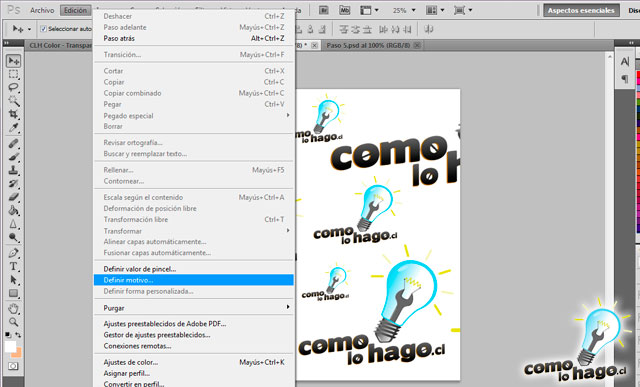Select the Clone Stamp tool
The height and width of the screenshot is (387, 640).
(x=13, y=170)
